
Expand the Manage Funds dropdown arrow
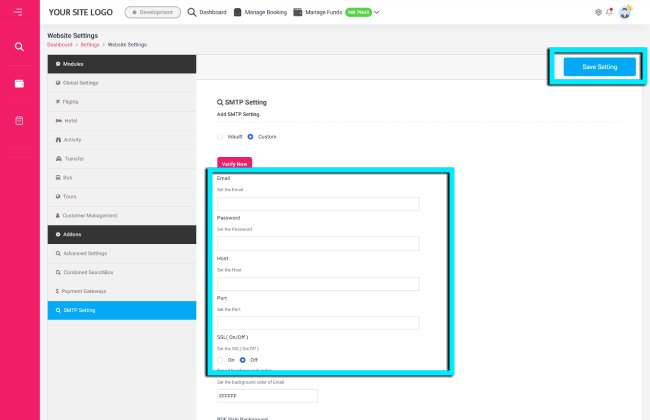click(377, 12)
